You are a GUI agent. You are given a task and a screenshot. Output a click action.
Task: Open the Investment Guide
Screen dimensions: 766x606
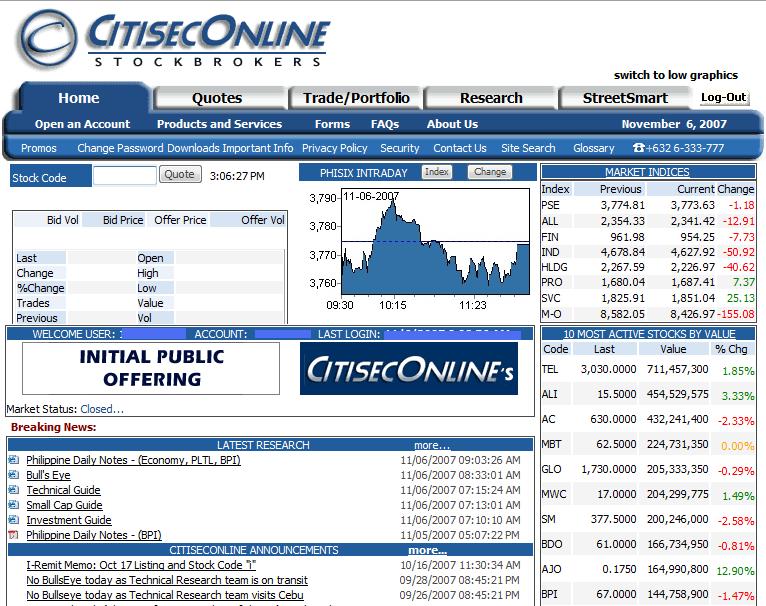[x=69, y=520]
